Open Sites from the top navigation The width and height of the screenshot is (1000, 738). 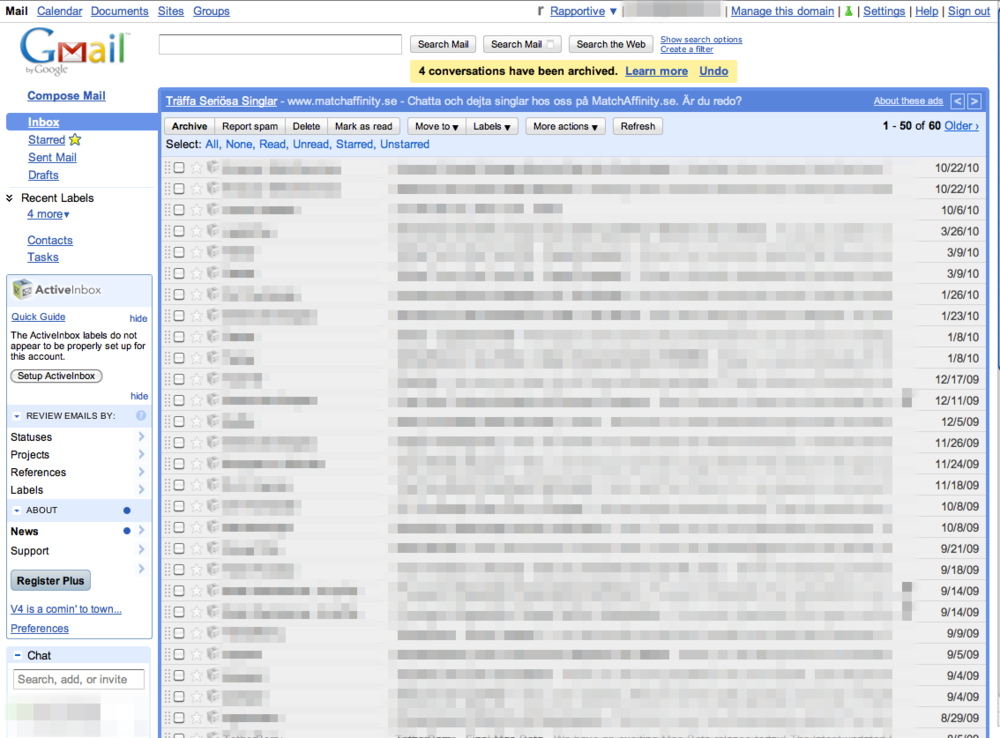tap(170, 11)
